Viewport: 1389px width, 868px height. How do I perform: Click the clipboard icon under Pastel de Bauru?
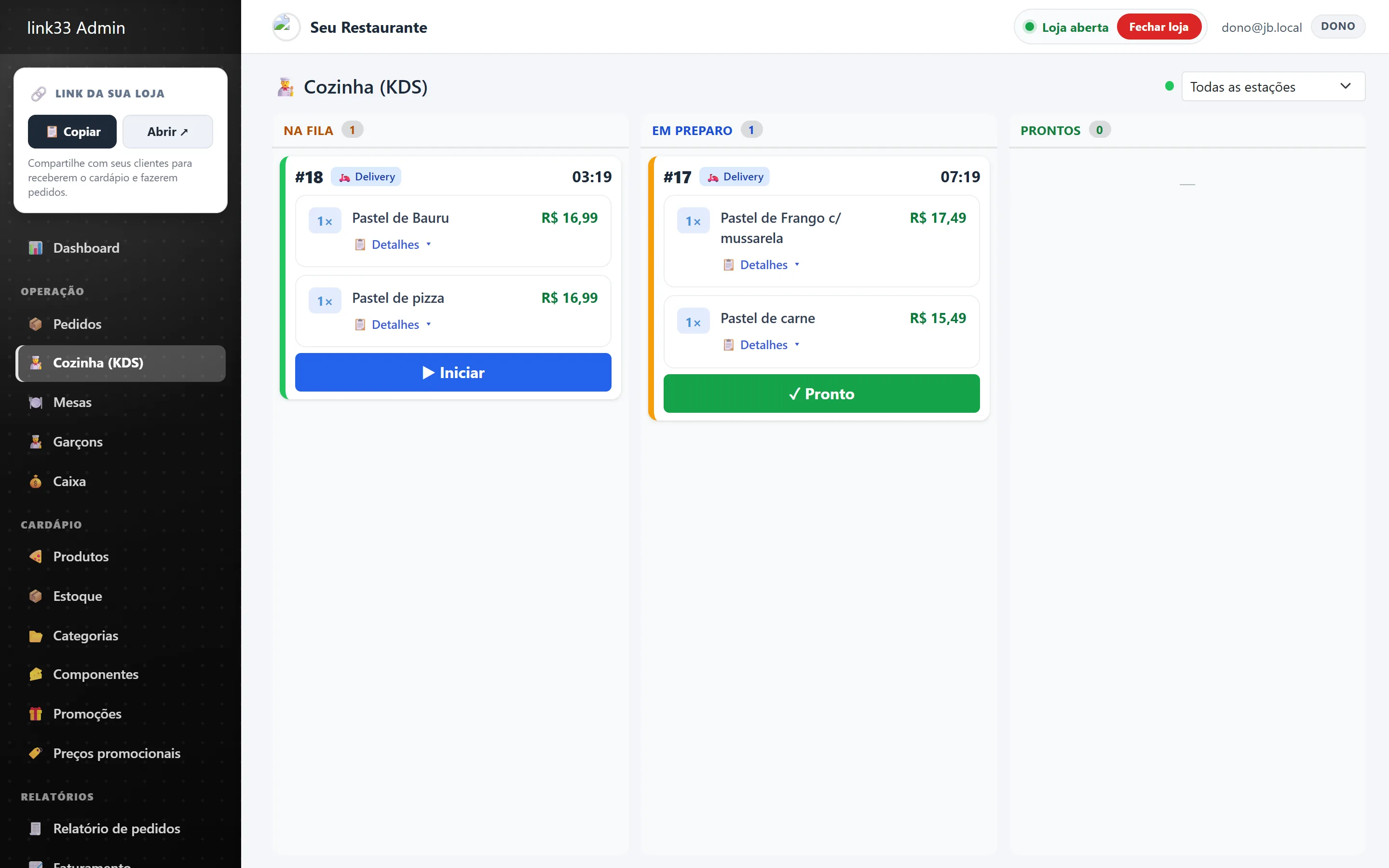[x=360, y=244]
